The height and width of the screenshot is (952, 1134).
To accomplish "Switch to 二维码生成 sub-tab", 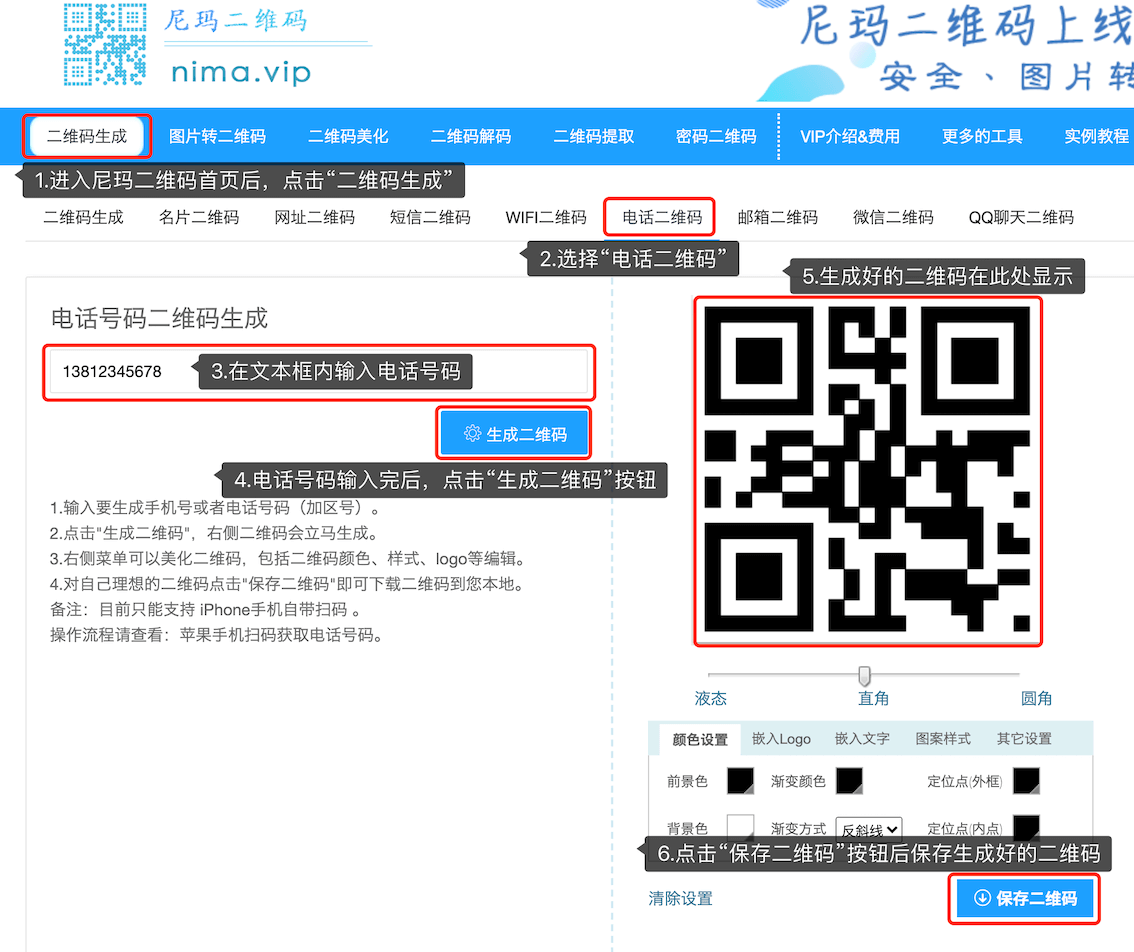I will 83,217.
